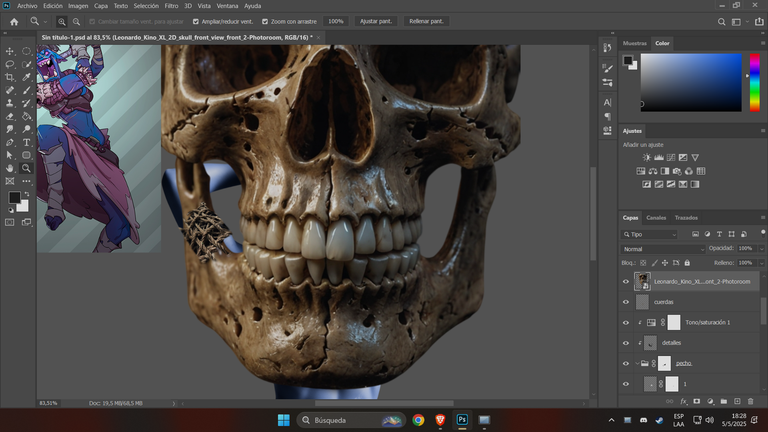Choose Zoom In mode icon

point(62,22)
